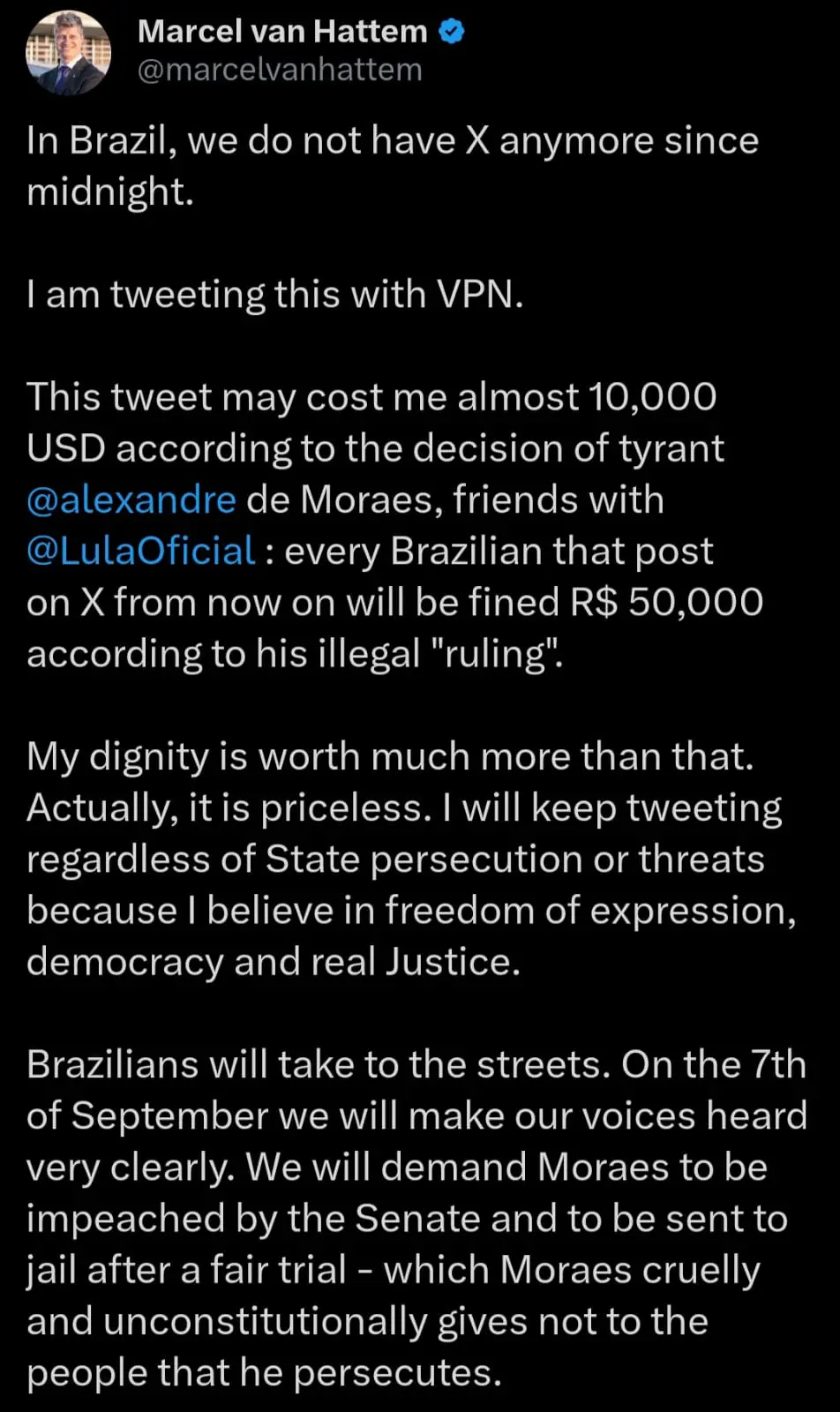Screen dimensions: 840x1412
Task: Visit the @LulaOficial mentioned profile
Action: [141, 551]
